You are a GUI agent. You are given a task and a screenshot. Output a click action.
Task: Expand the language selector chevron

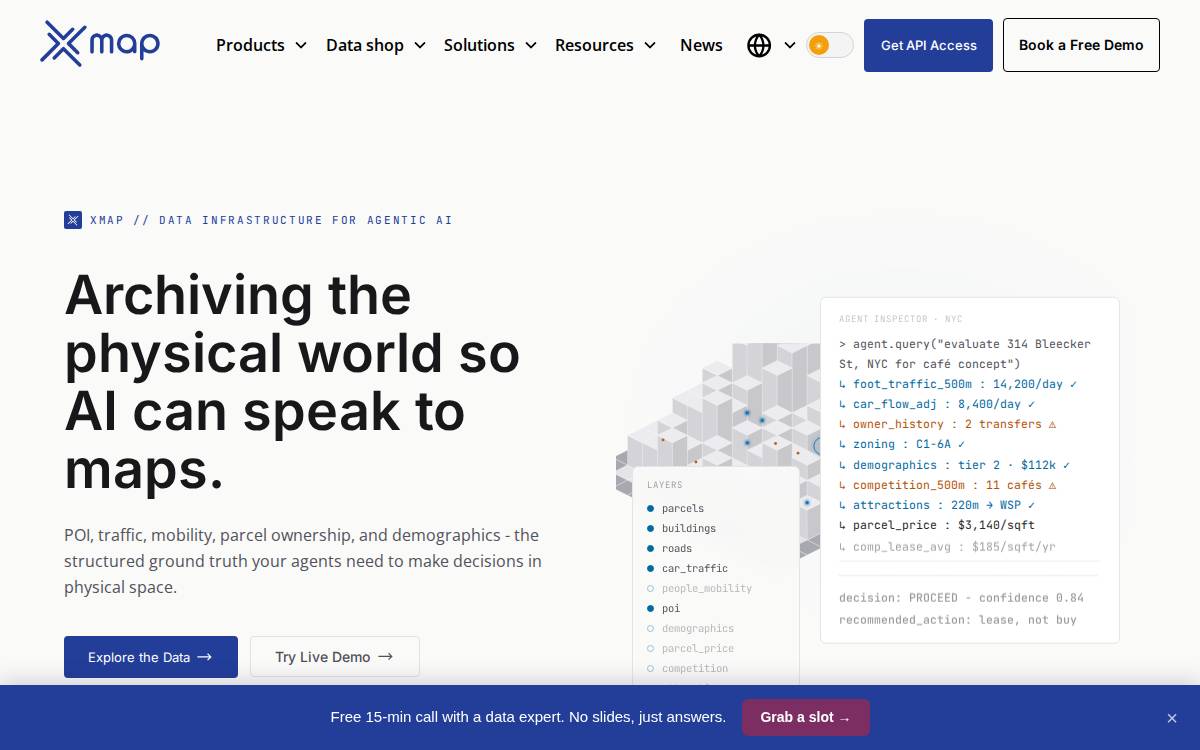tap(790, 45)
